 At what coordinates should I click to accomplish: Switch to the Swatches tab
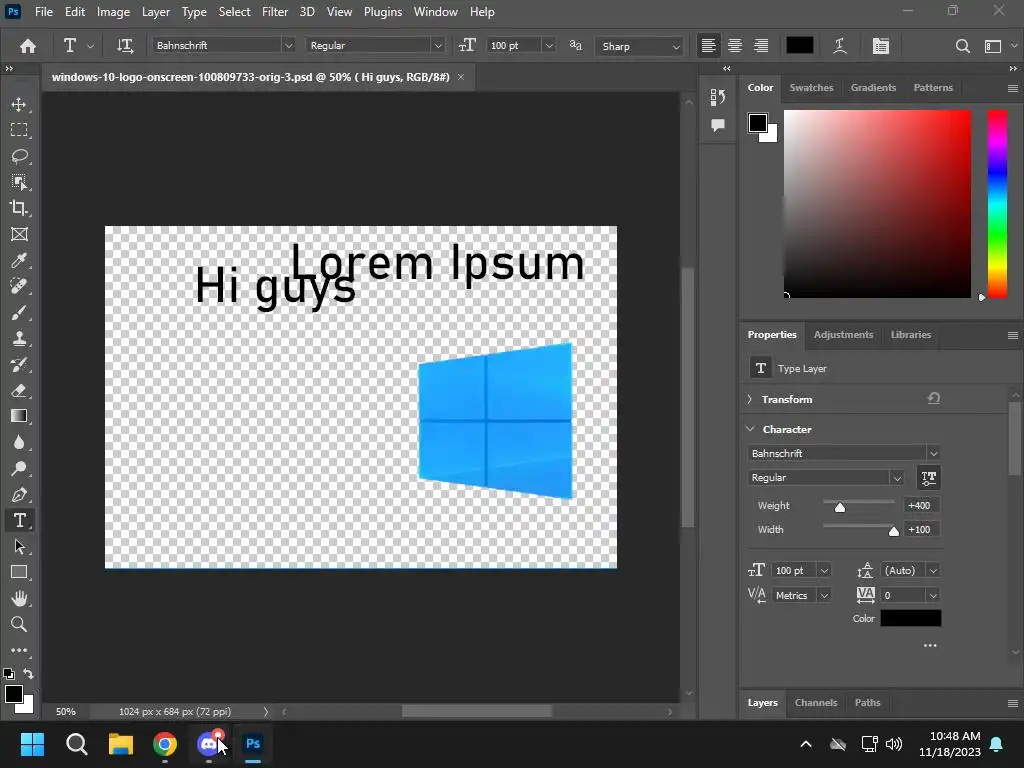coord(811,88)
